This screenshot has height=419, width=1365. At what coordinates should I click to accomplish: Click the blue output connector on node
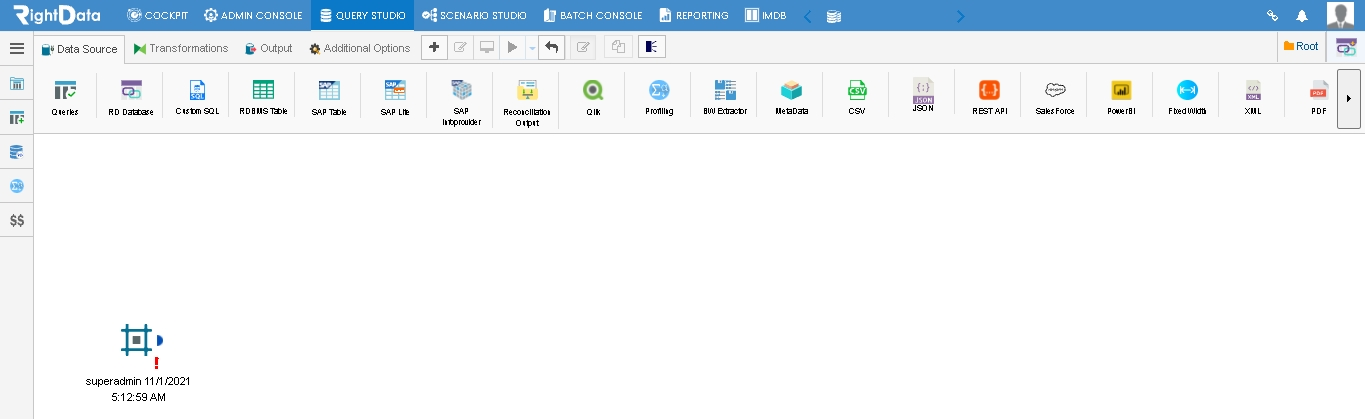pos(160,340)
